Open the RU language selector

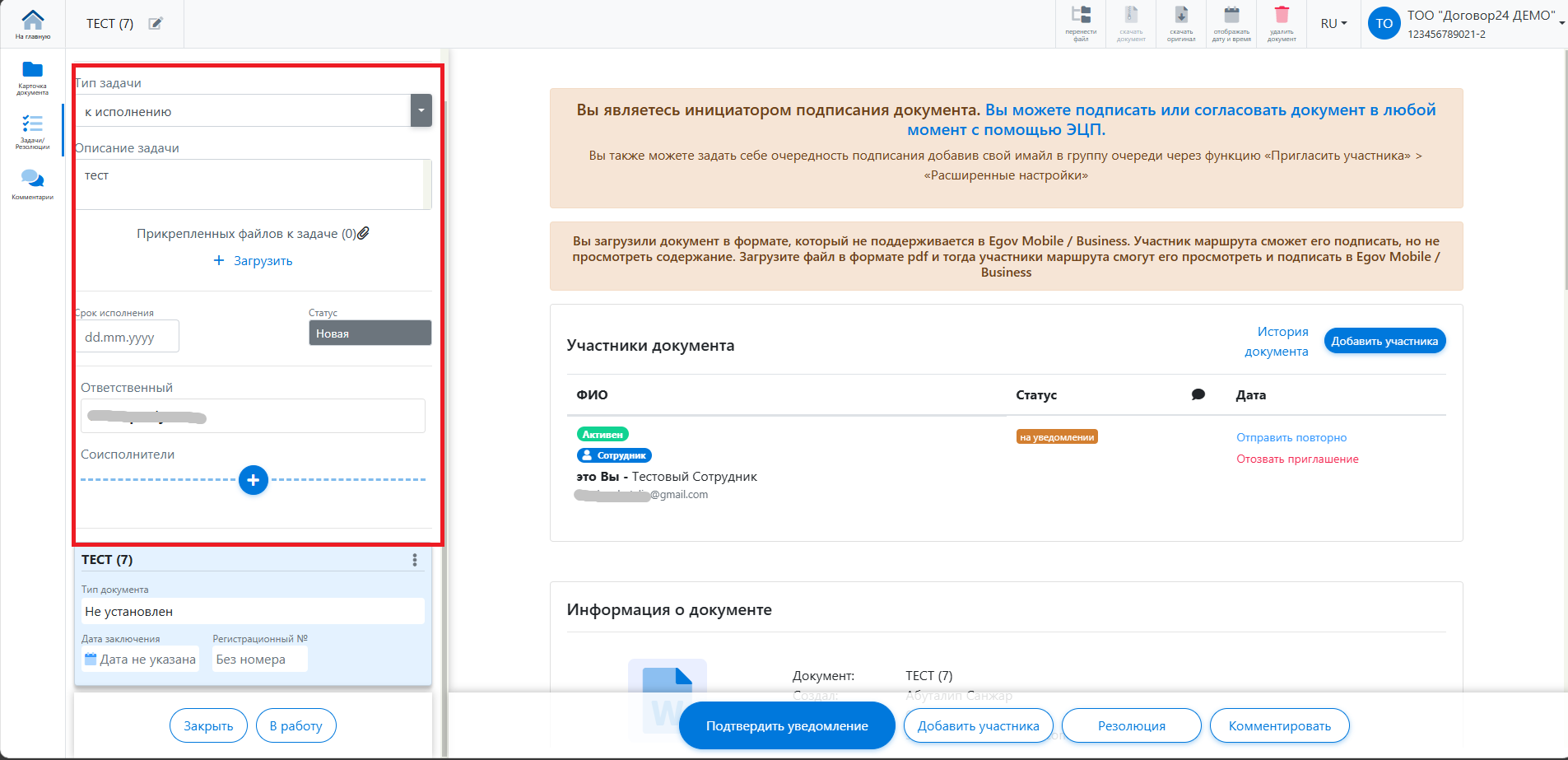[1333, 24]
